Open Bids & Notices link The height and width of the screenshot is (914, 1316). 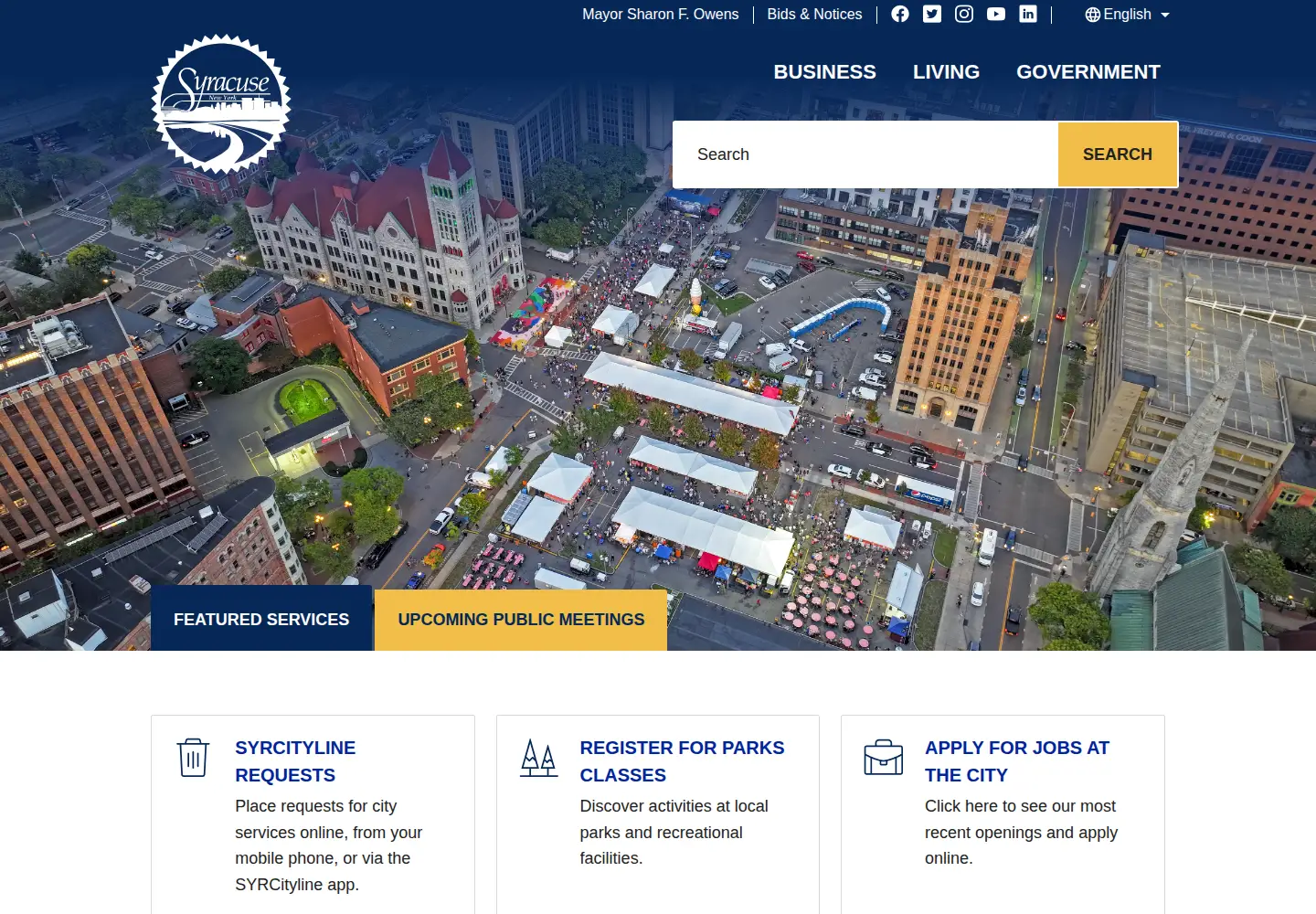[814, 15]
